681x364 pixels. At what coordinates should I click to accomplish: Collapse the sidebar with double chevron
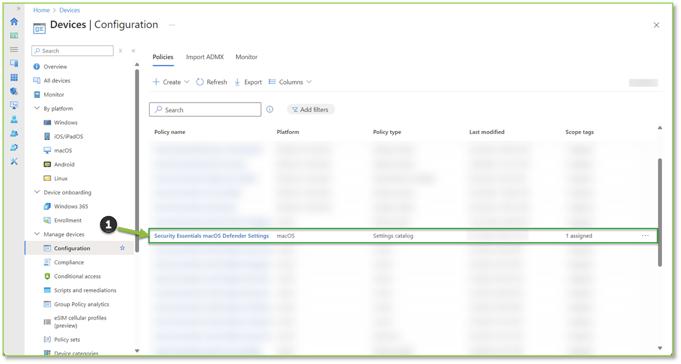pyautogui.click(x=133, y=51)
